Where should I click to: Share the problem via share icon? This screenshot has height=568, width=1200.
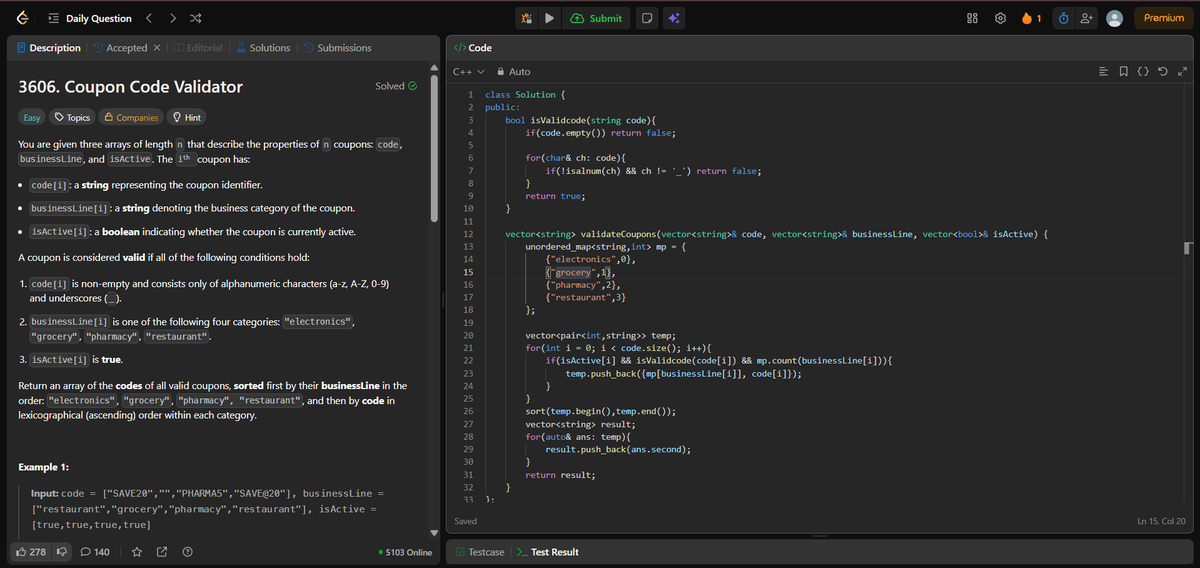[x=162, y=552]
